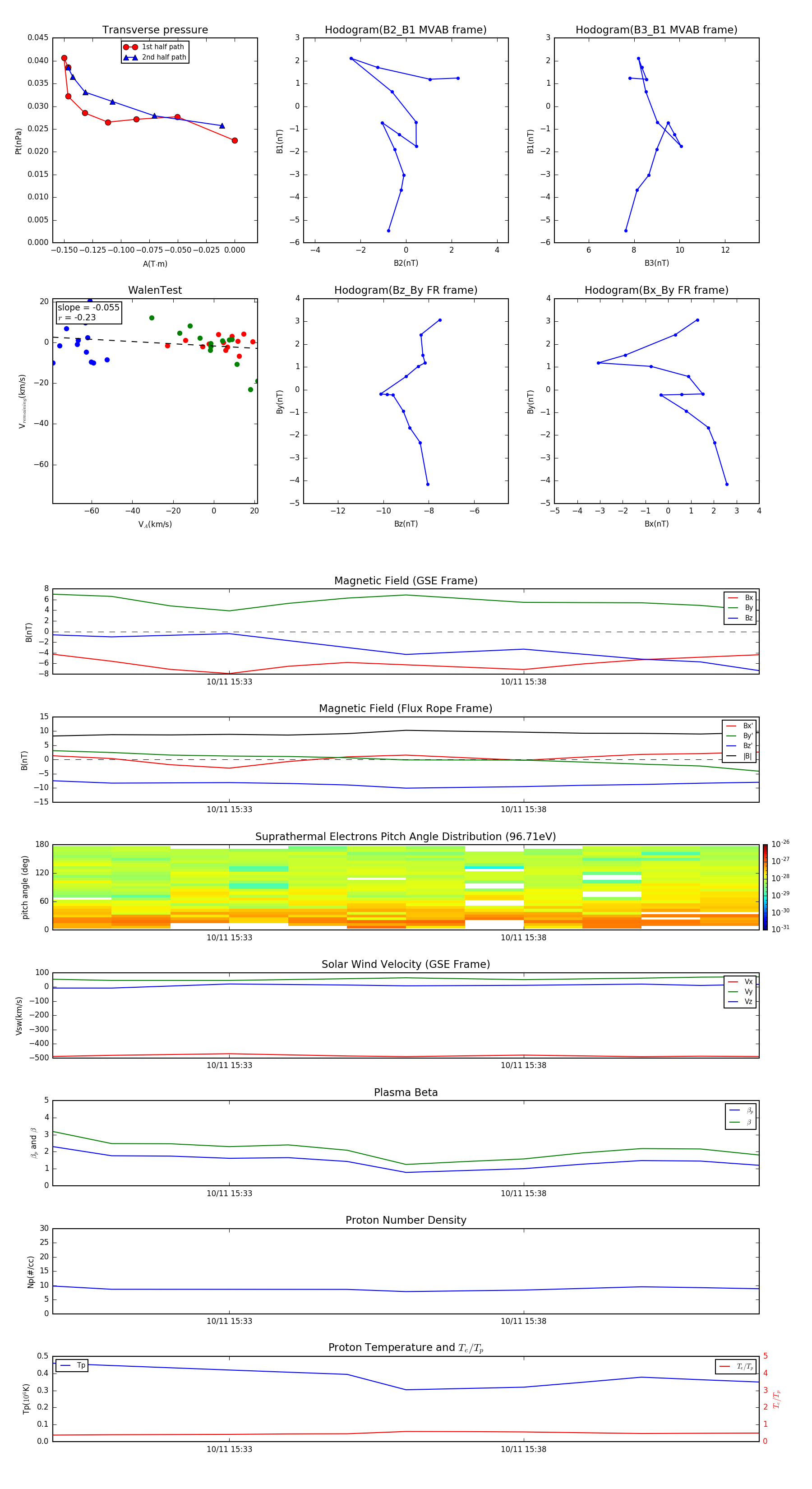Select "Bx'" in Flux Rope legend
The image size is (812, 1489).
coord(739,726)
